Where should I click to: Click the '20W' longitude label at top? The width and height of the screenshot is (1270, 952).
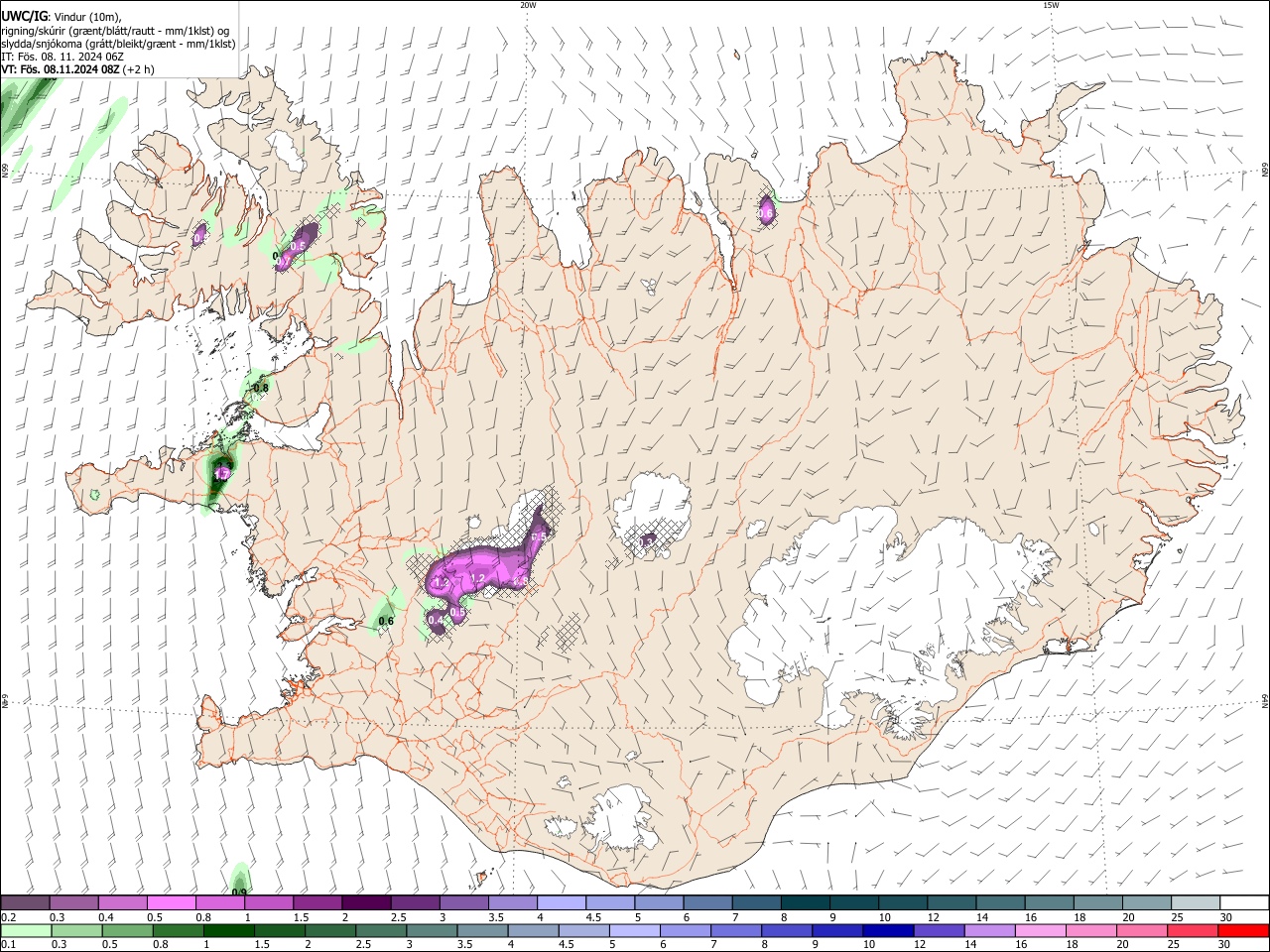pyautogui.click(x=528, y=5)
